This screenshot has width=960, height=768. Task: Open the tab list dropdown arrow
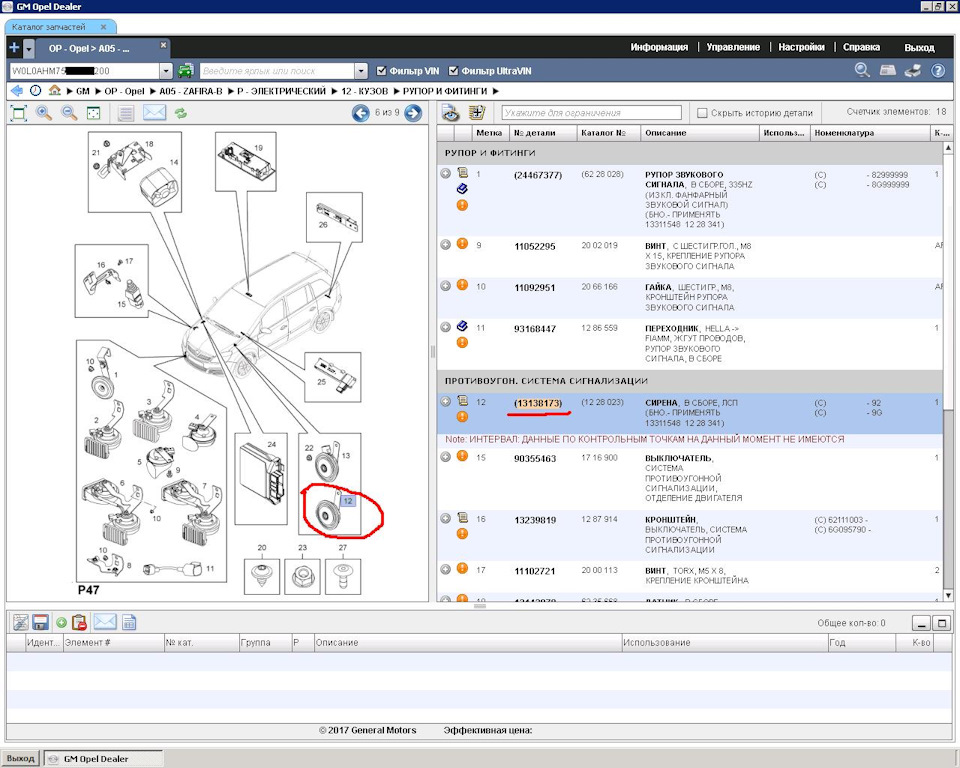point(28,48)
